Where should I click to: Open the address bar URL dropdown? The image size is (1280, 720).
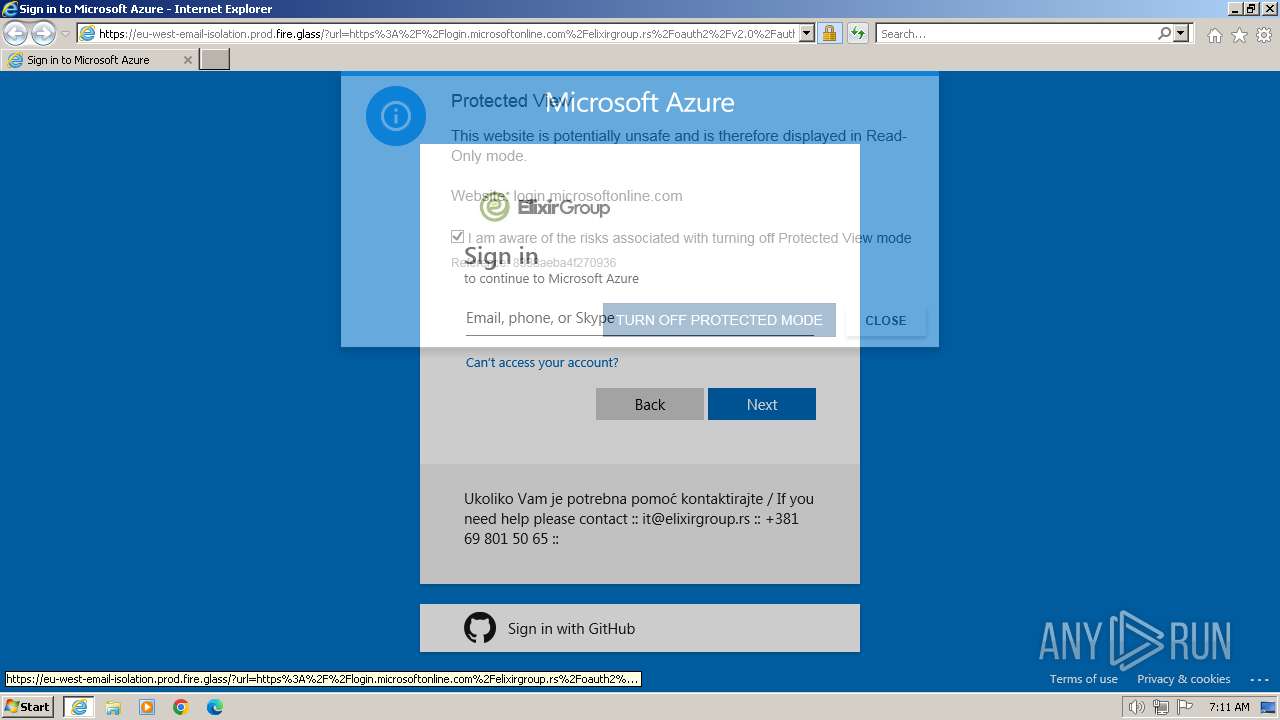(807, 34)
